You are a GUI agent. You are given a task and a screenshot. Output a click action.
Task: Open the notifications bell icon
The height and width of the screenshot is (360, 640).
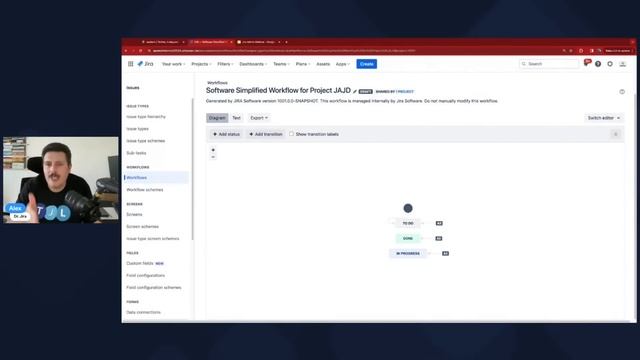click(x=587, y=63)
